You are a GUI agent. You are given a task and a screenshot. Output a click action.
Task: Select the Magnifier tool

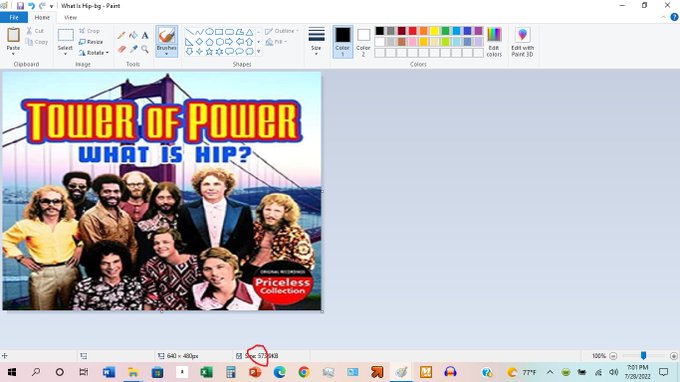(145, 49)
